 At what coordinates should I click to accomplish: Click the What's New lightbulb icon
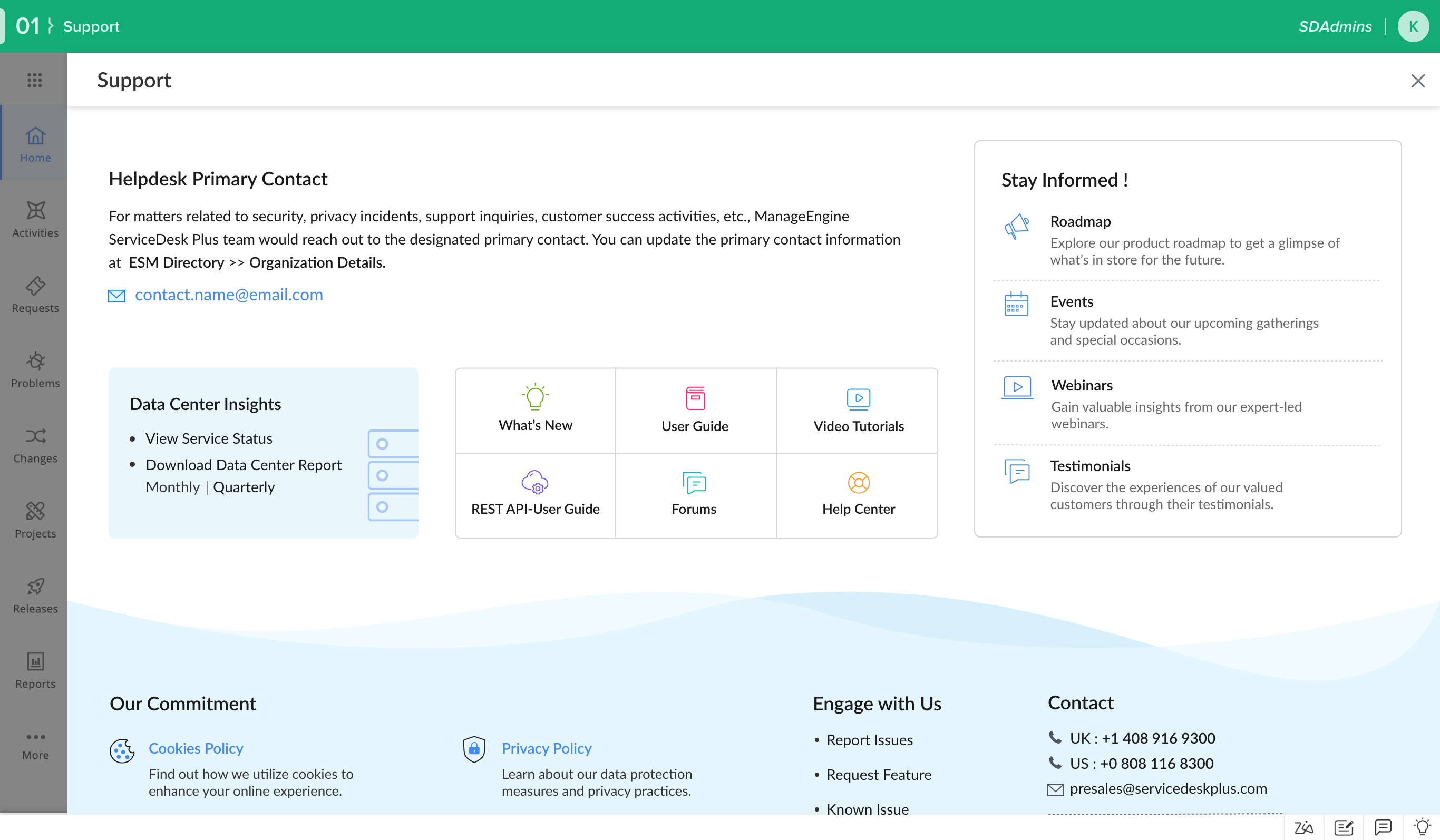point(535,397)
